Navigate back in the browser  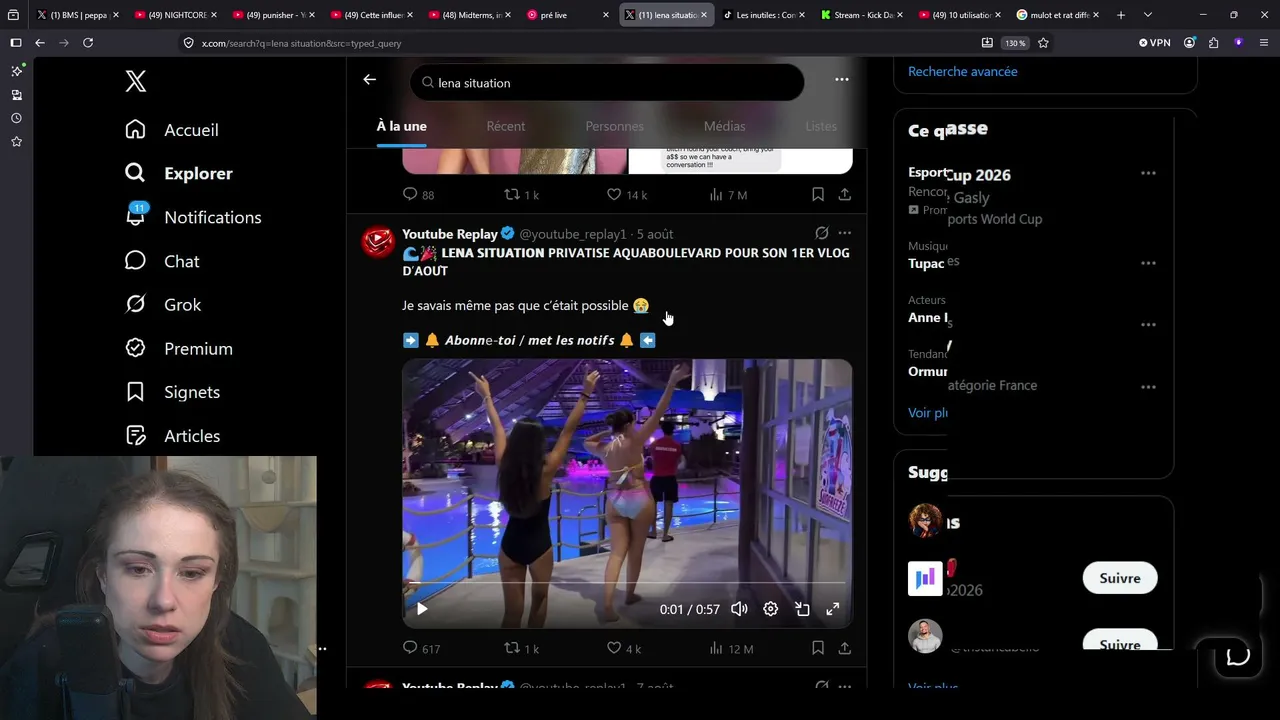click(40, 43)
